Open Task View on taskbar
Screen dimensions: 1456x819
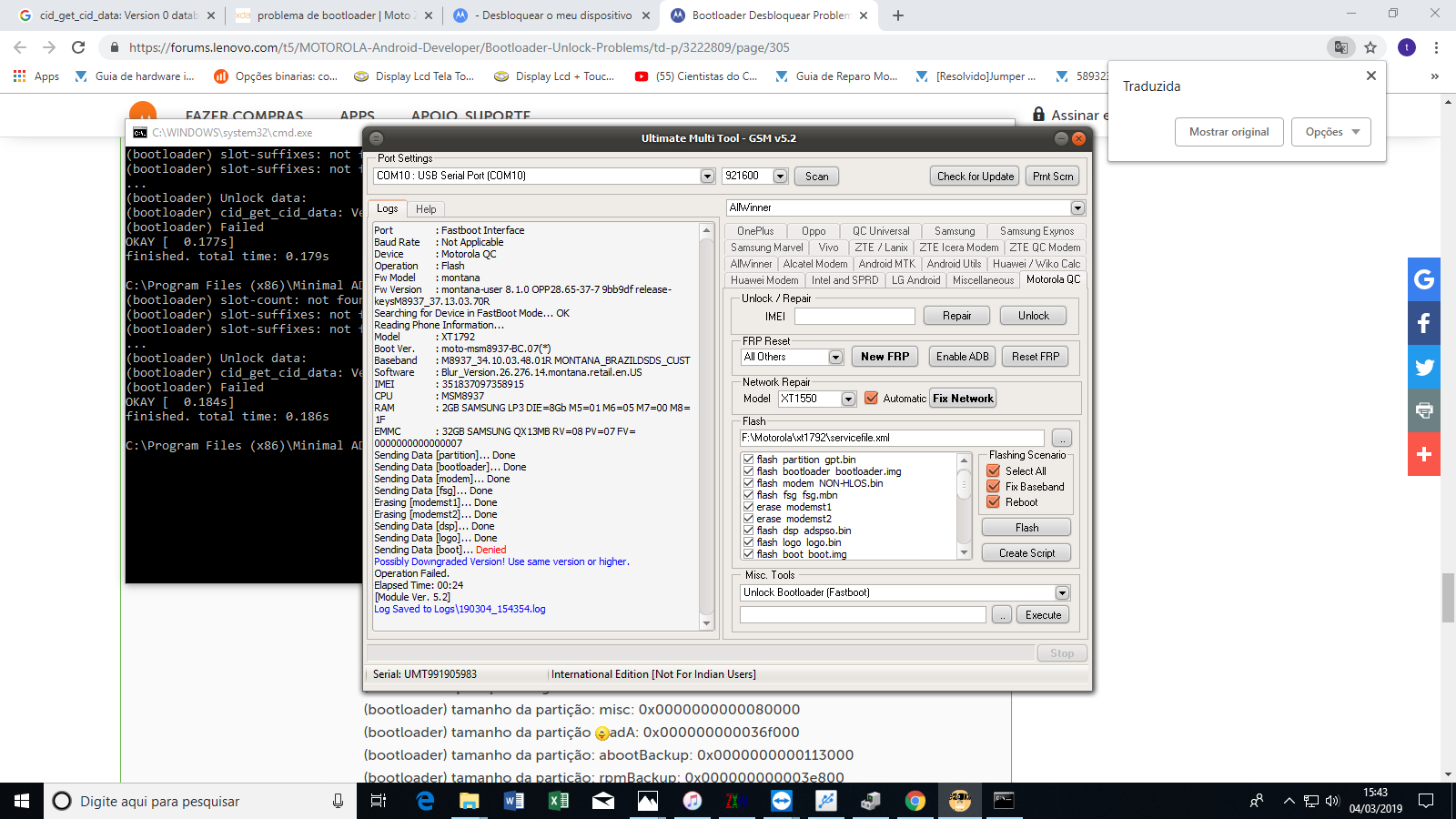coord(379,801)
